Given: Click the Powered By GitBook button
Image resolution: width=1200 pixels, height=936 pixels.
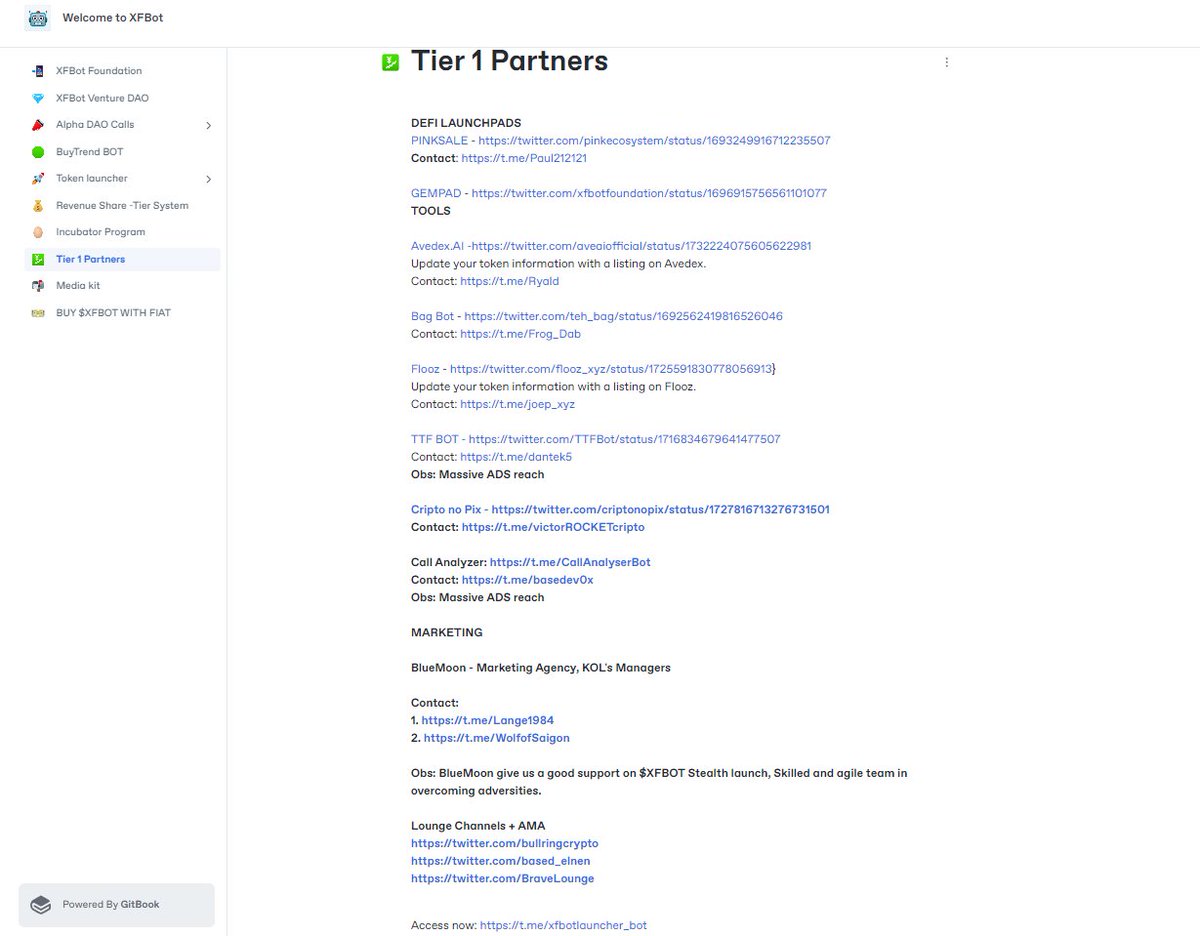Looking at the screenshot, I should tap(117, 905).
